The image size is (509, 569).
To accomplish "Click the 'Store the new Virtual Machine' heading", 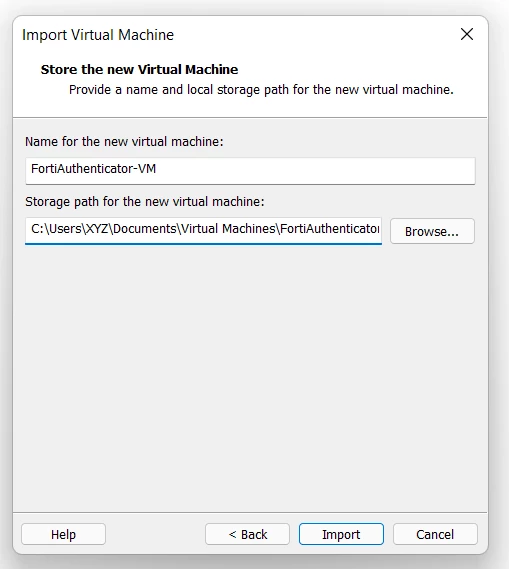I will point(139,69).
